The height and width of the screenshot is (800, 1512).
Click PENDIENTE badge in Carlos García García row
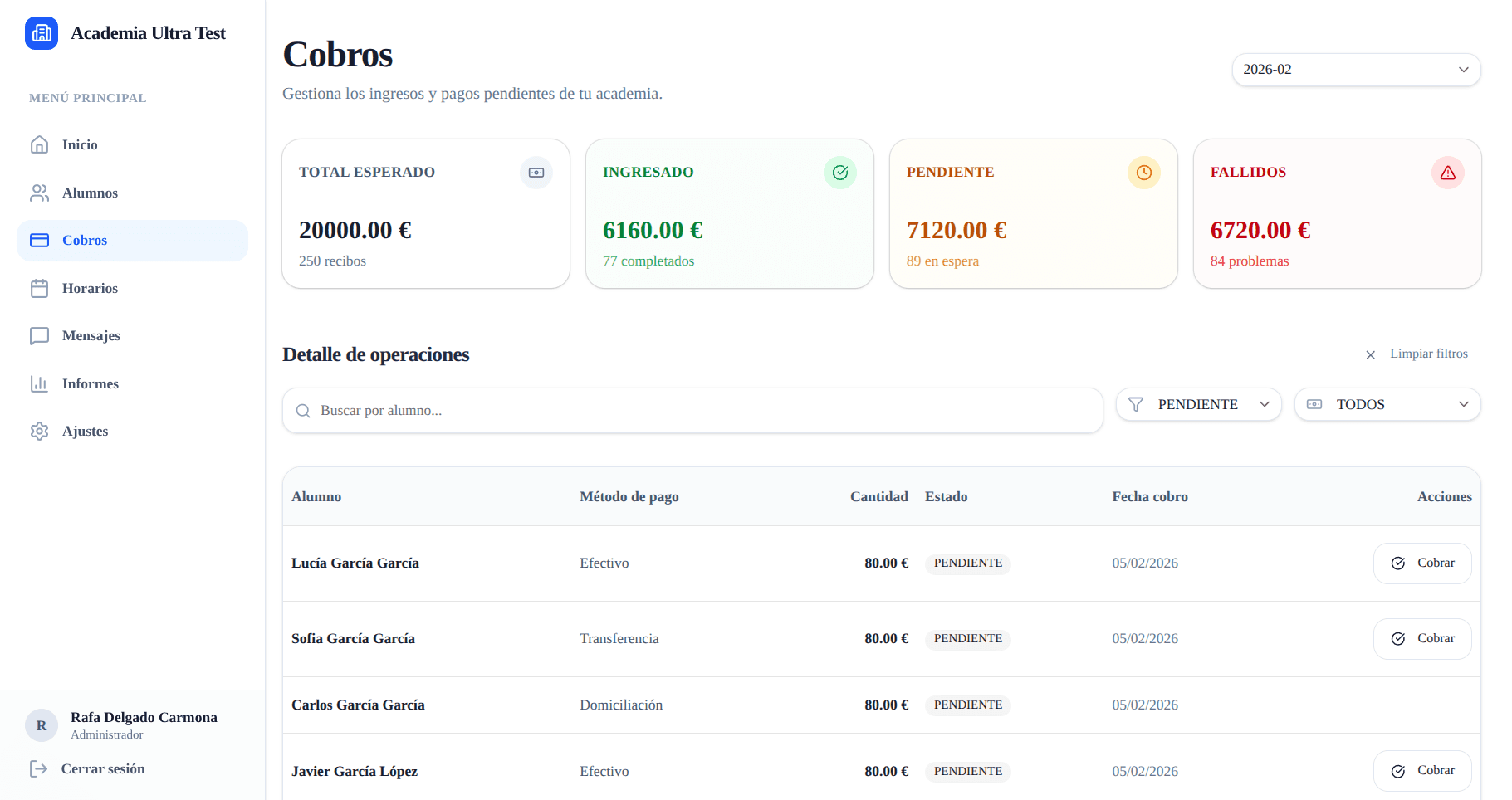pyautogui.click(x=968, y=705)
